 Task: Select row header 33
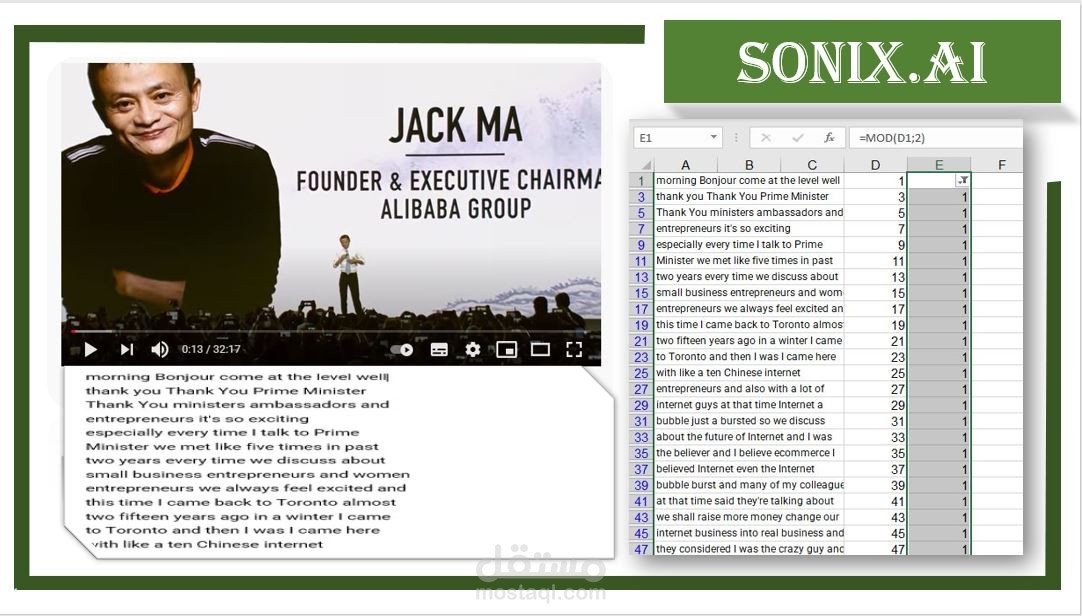point(642,437)
